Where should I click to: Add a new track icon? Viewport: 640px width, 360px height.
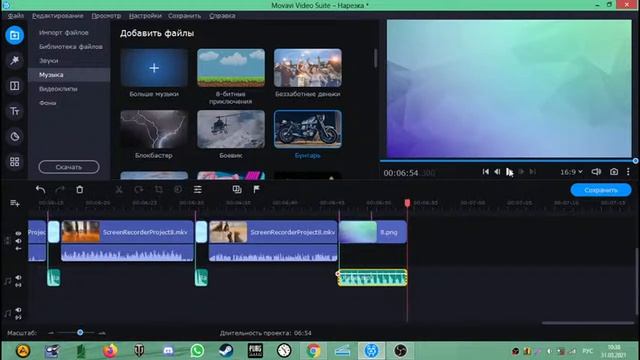click(x=15, y=203)
